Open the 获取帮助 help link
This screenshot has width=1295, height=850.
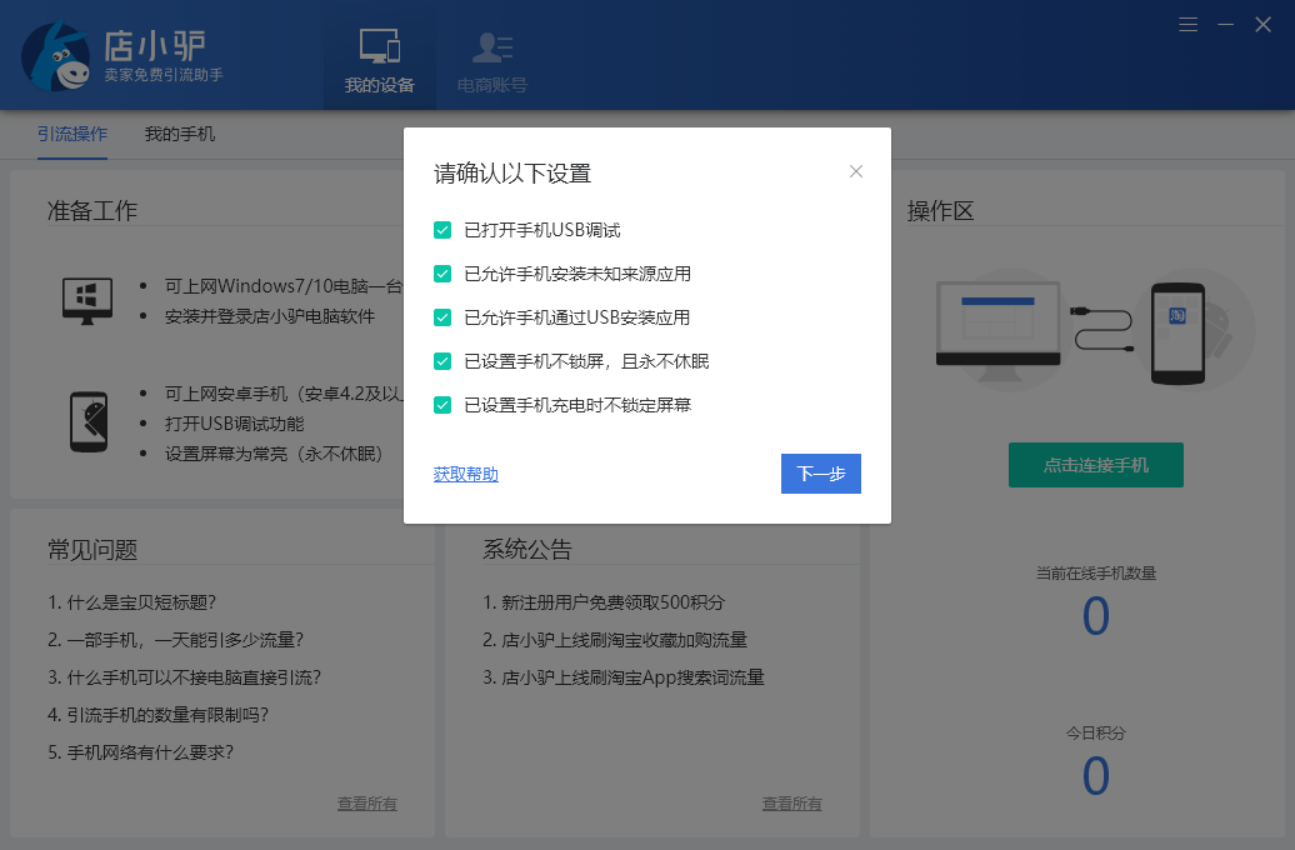[465, 474]
